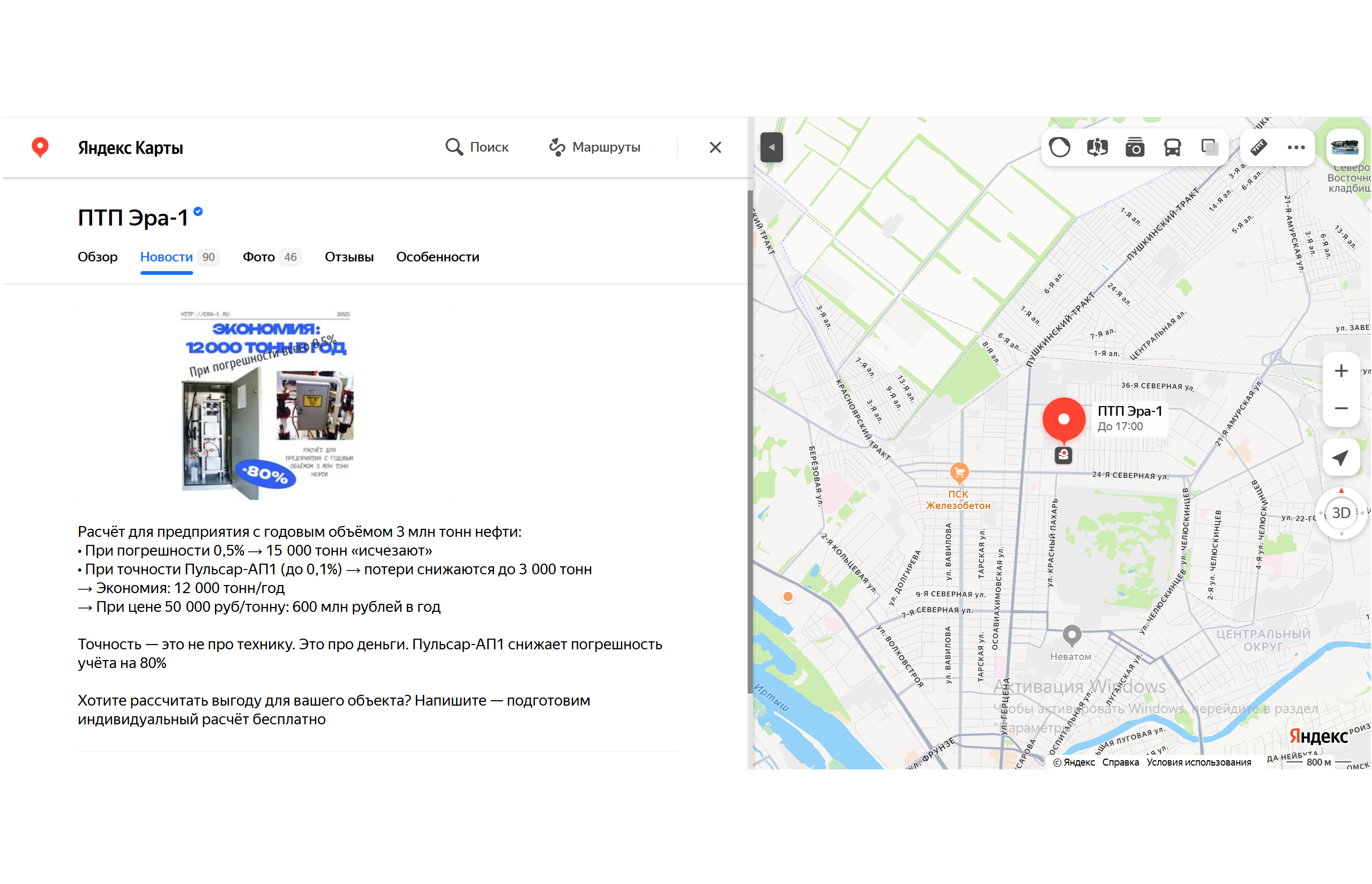Select the ПСК Железобетон shop marker
This screenshot has height=884, width=1372.
[x=959, y=474]
